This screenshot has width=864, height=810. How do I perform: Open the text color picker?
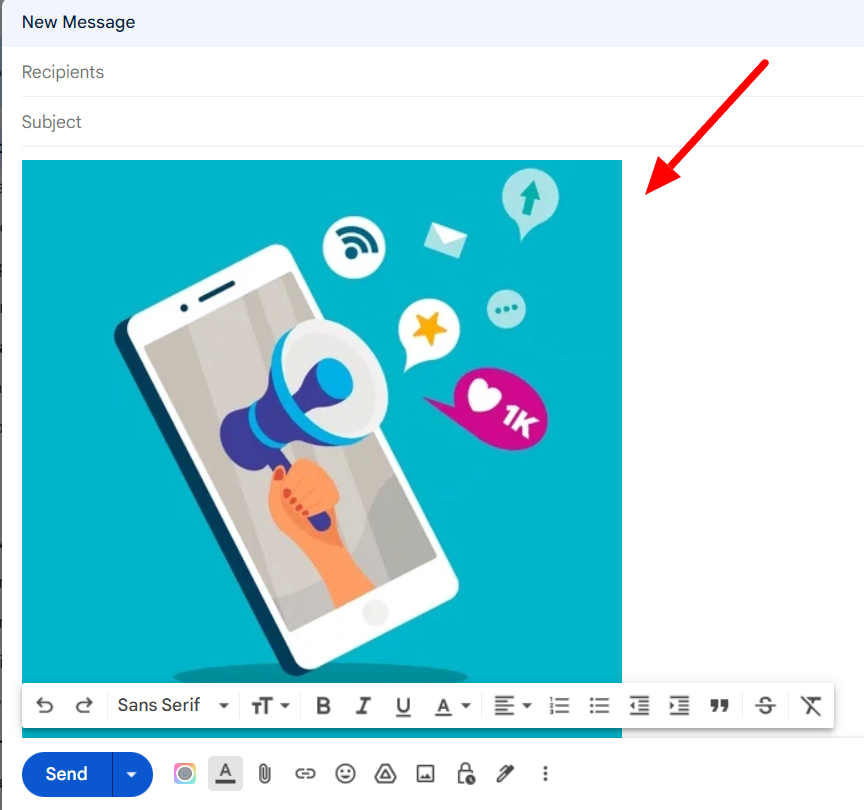pyautogui.click(x=452, y=706)
